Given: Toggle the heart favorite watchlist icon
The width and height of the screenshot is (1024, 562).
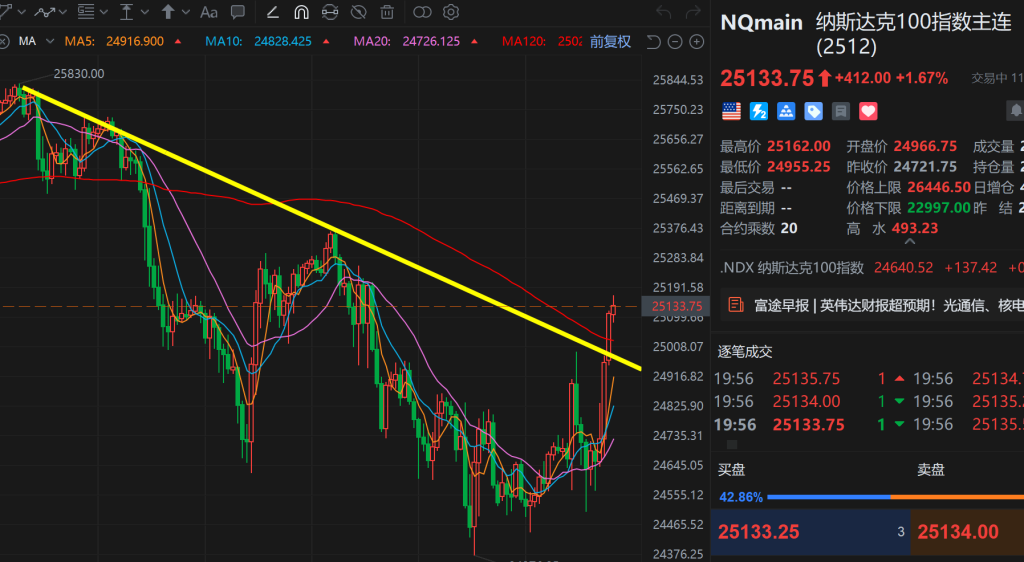Looking at the screenshot, I should pos(868,111).
